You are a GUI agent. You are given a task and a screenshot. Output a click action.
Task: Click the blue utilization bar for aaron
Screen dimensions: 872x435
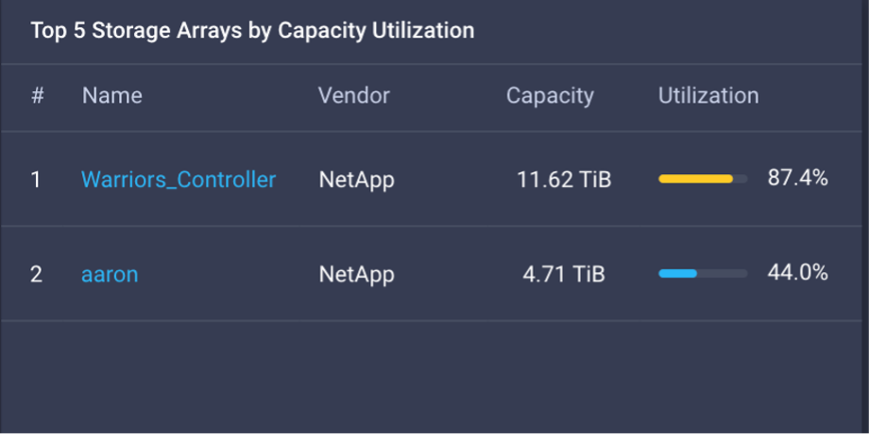677,273
